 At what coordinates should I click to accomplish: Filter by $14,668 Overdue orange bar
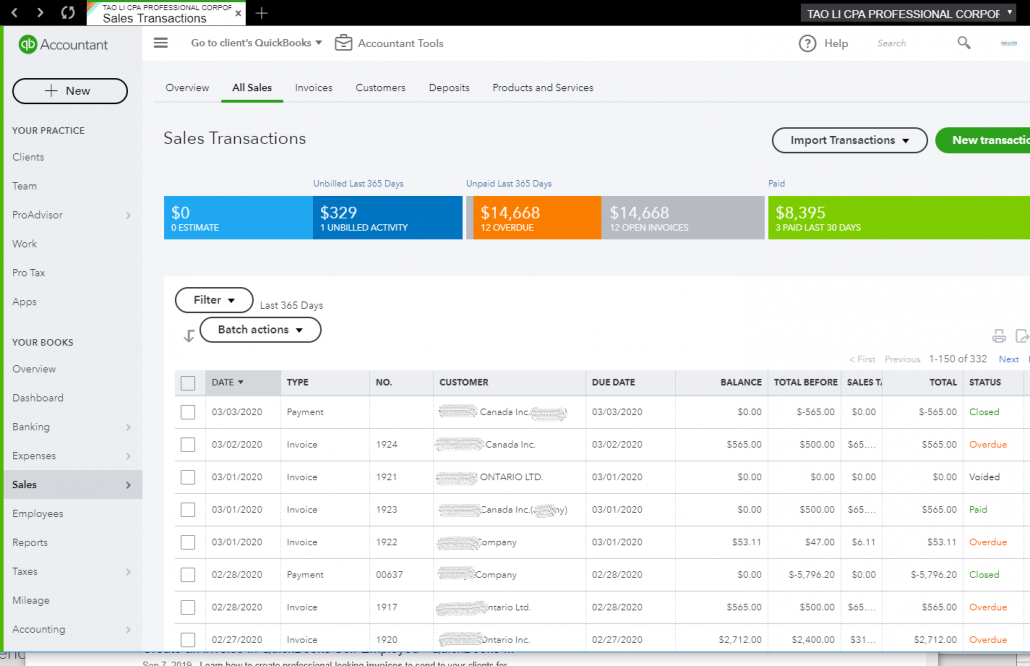click(537, 217)
